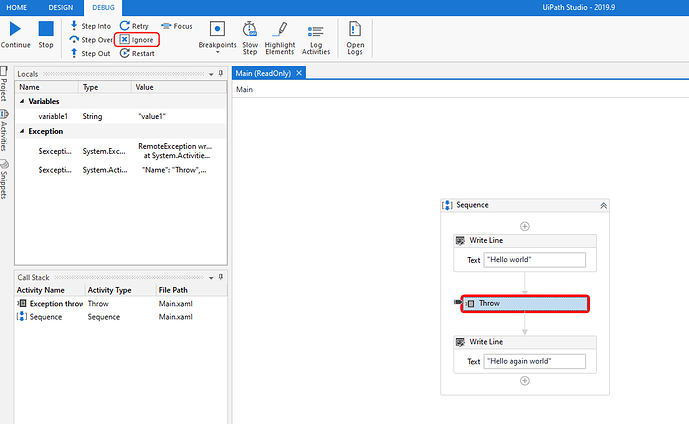Click the "Hello again world" text field

click(x=534, y=361)
